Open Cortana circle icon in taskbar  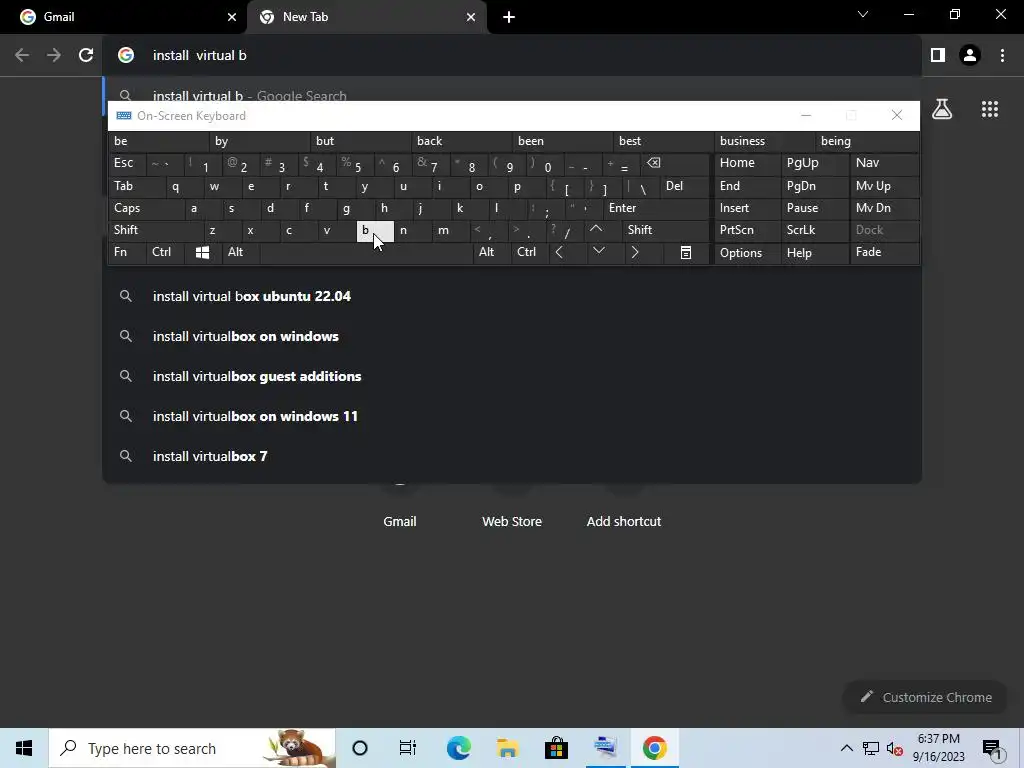pos(360,748)
